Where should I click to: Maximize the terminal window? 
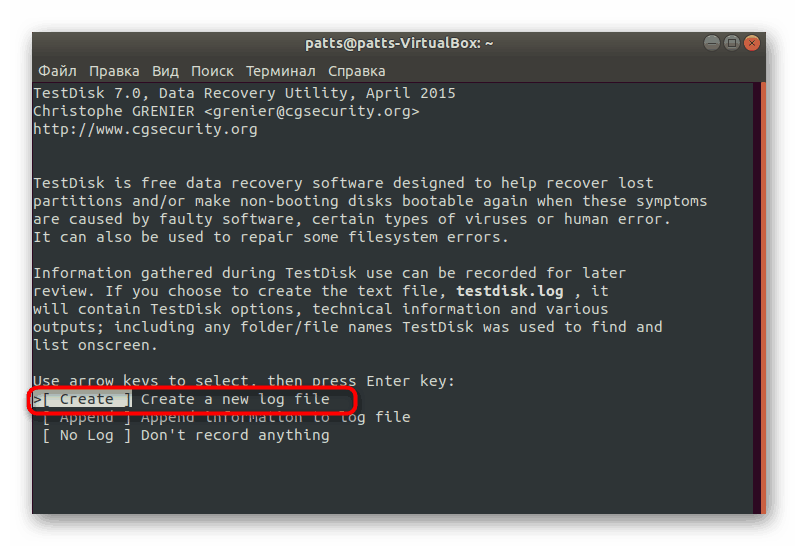point(730,44)
